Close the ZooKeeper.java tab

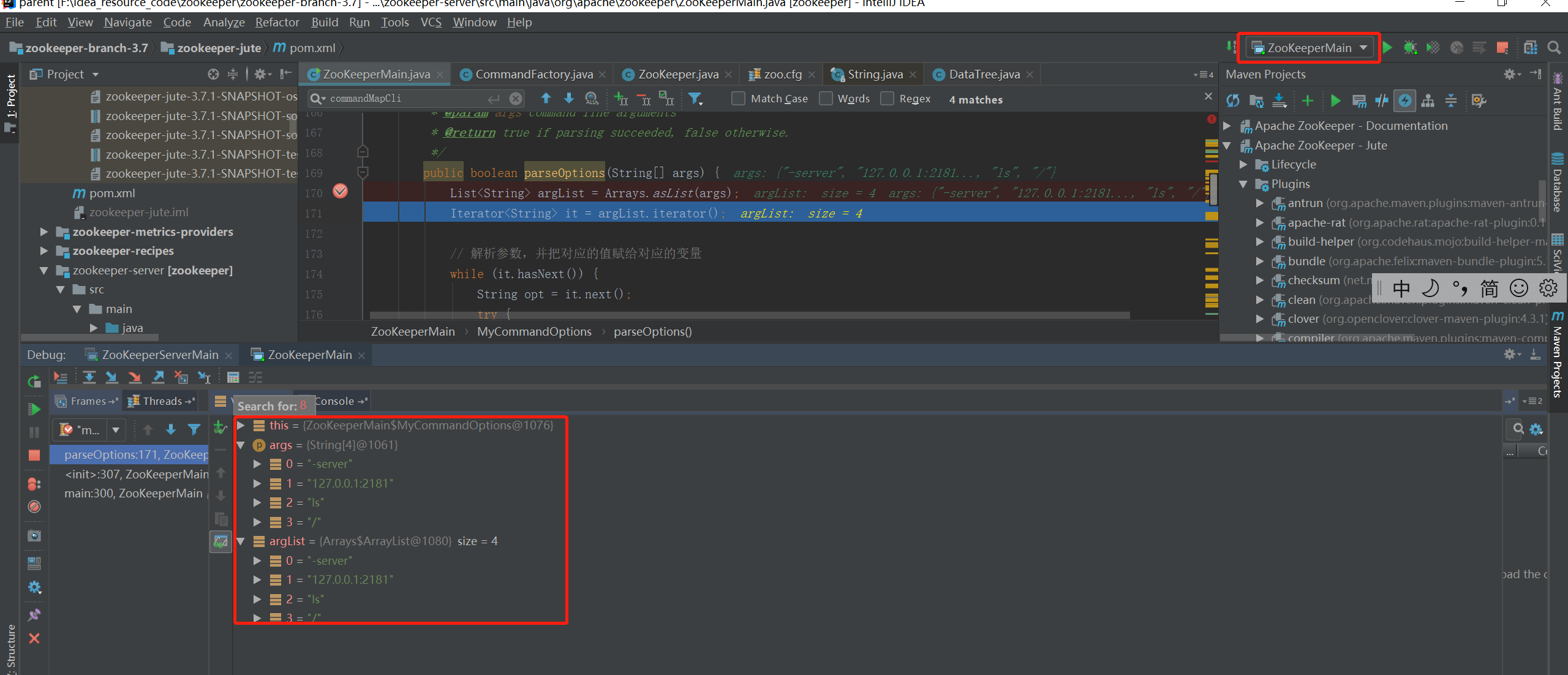coord(728,74)
